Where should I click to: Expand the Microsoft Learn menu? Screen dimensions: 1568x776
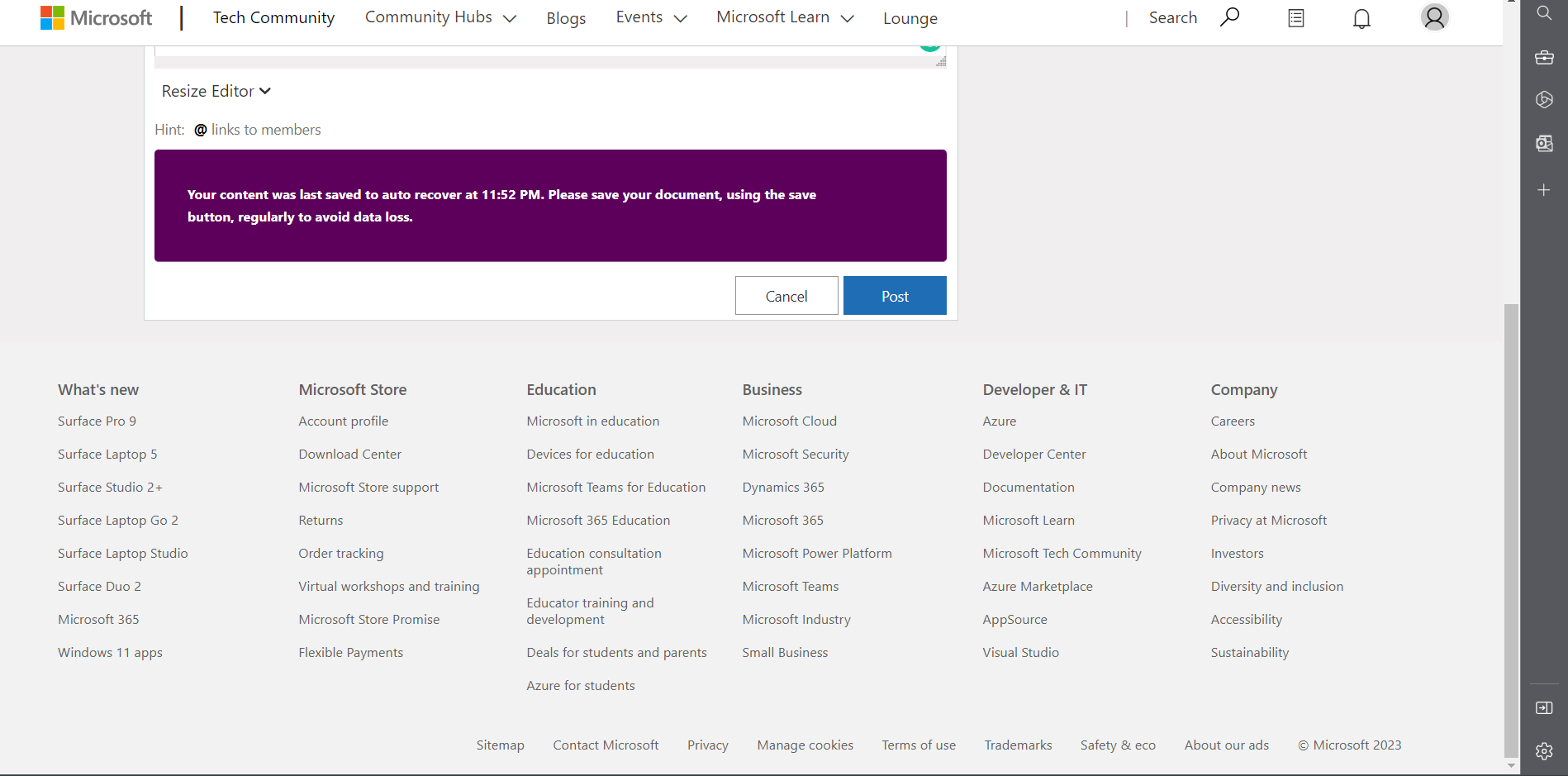click(785, 17)
